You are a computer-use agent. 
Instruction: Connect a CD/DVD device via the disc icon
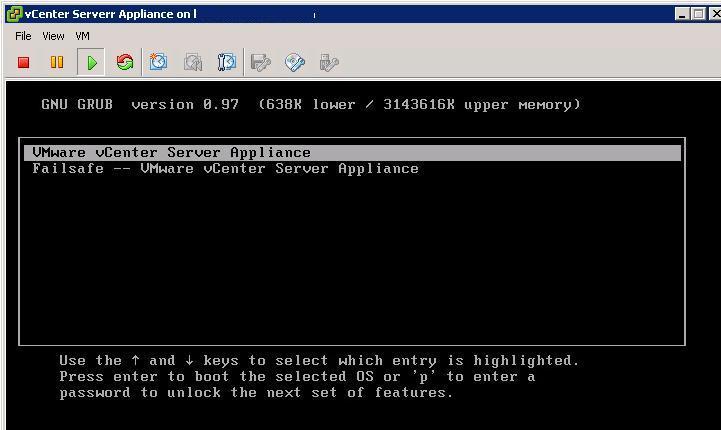tap(295, 63)
